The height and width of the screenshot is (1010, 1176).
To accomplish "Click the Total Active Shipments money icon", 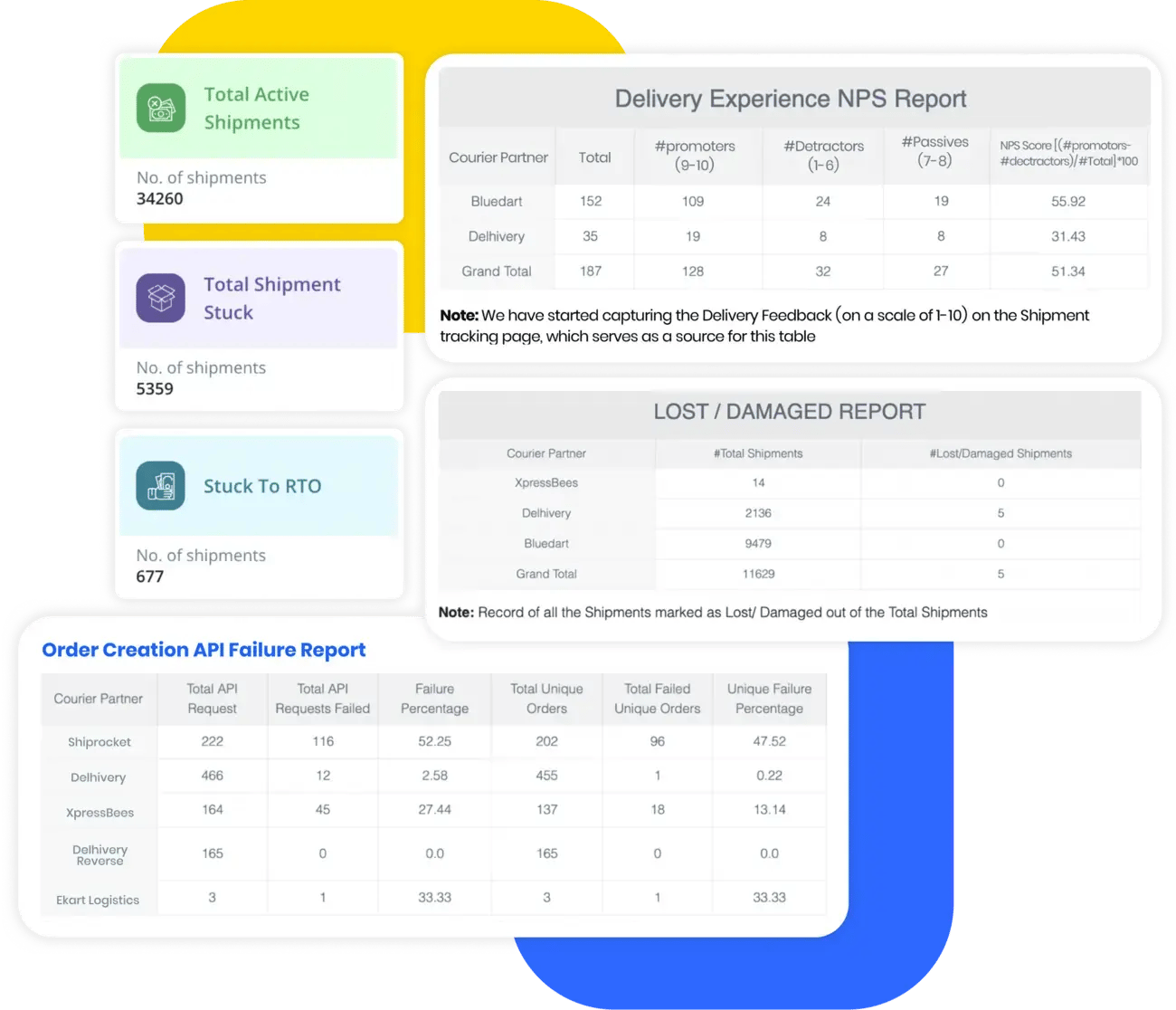I will click(161, 109).
